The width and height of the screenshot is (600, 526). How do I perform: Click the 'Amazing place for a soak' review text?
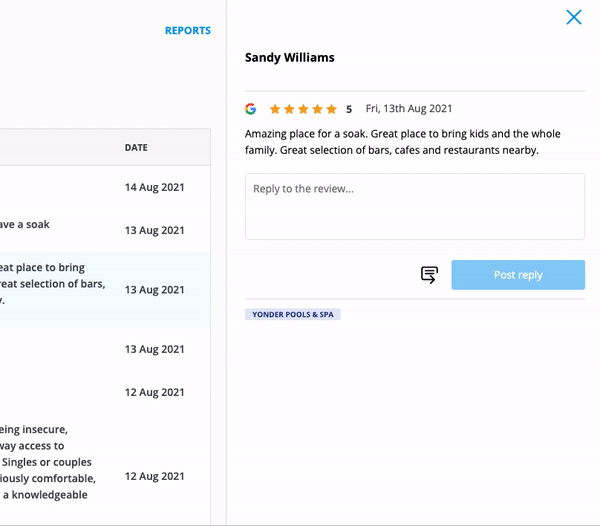(403, 142)
